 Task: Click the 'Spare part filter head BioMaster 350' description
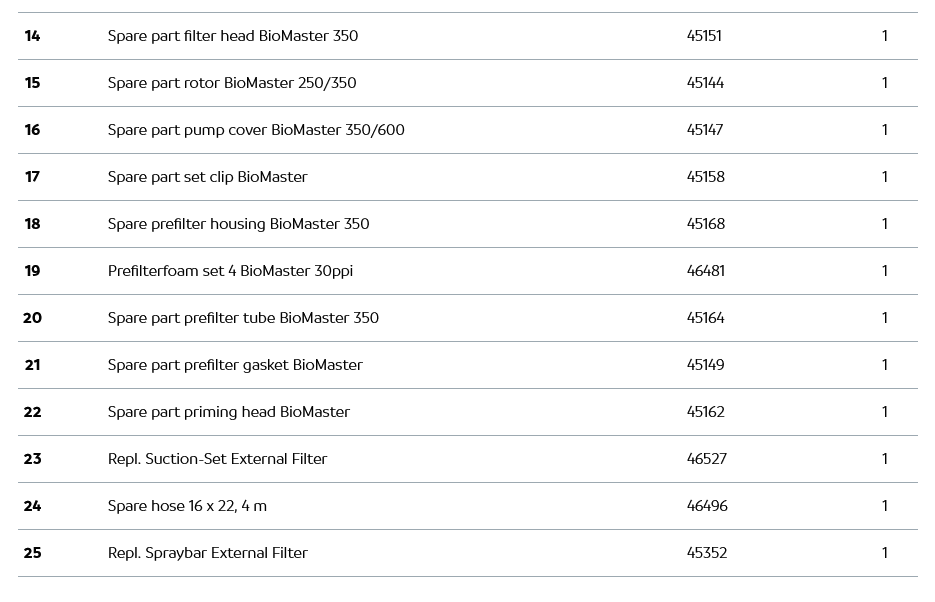232,36
